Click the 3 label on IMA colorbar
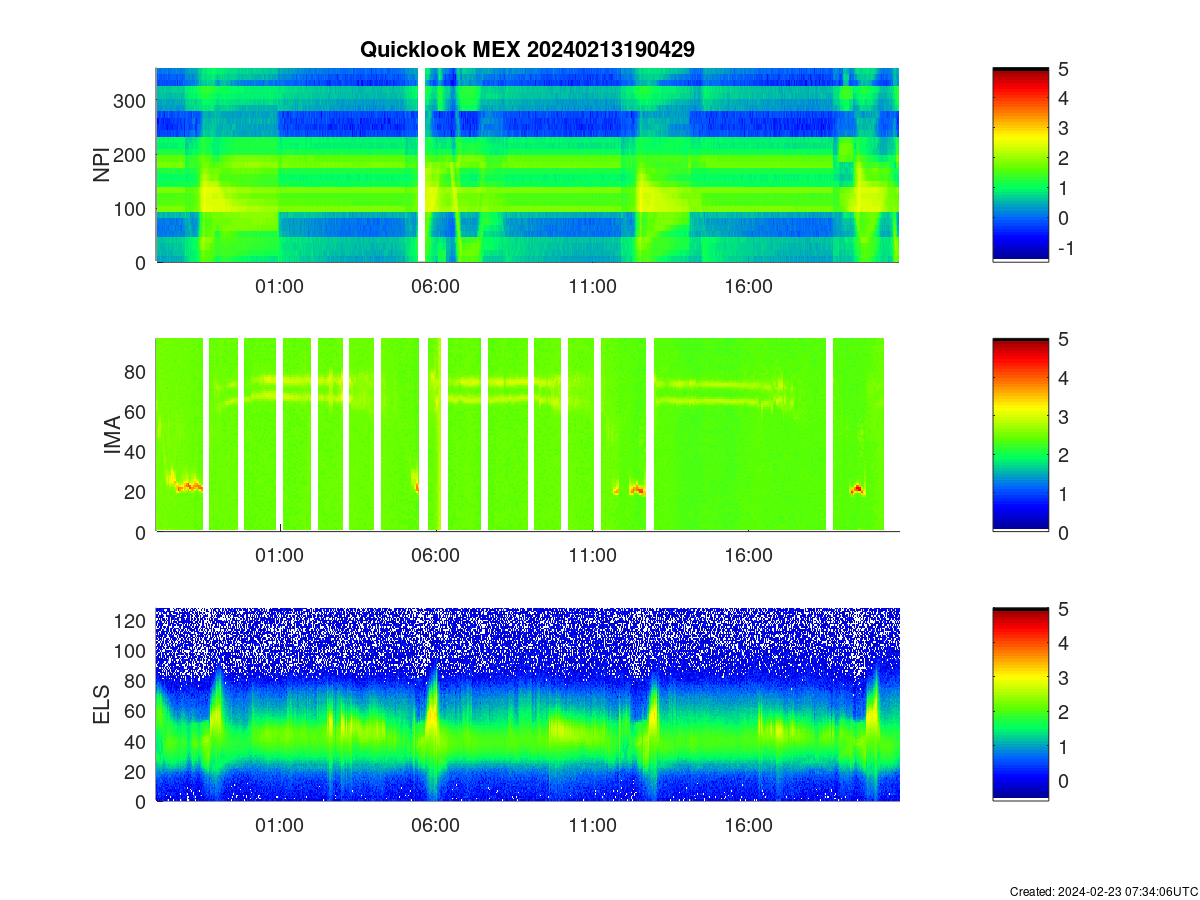 pos(1062,416)
